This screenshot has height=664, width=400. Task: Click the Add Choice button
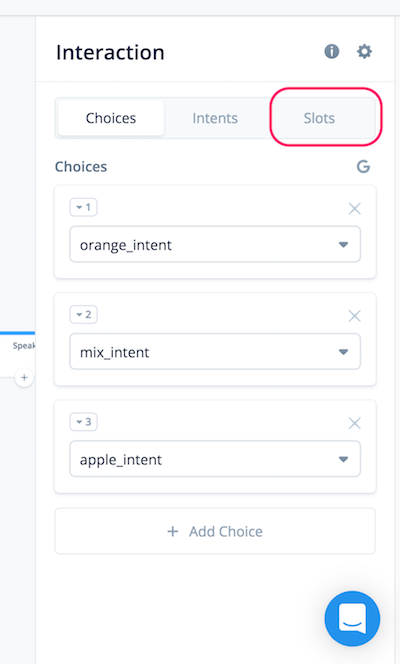[x=215, y=531]
